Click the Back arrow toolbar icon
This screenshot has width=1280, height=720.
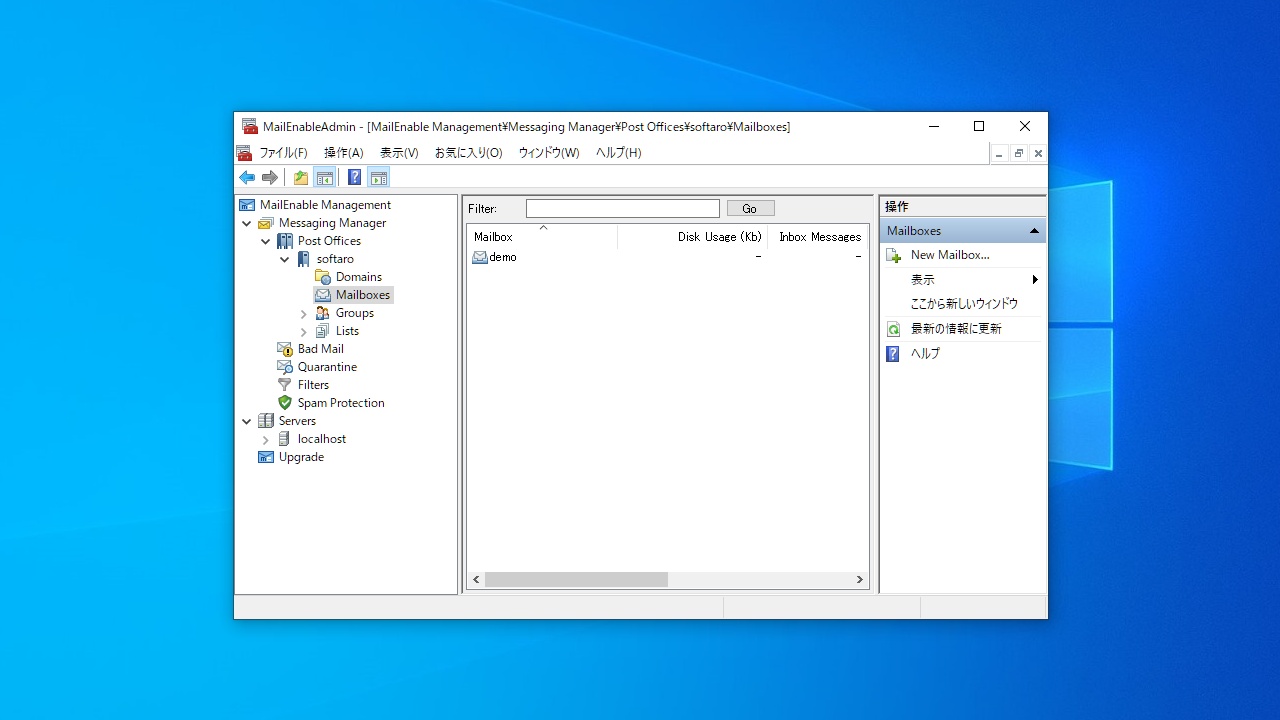(x=247, y=178)
